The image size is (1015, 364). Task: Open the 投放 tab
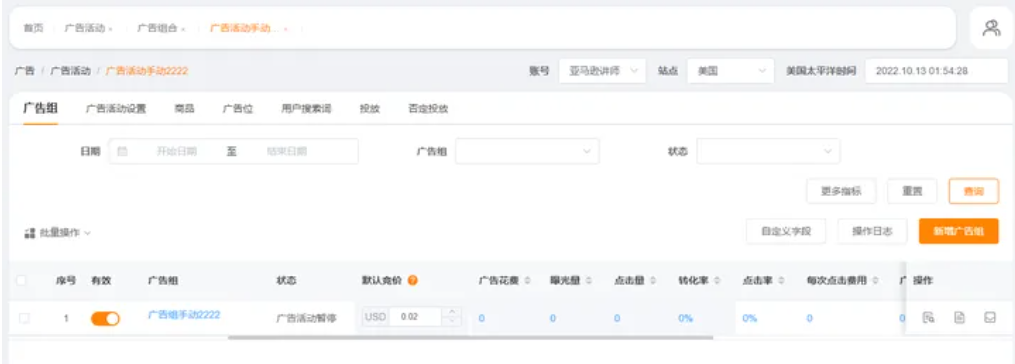(x=370, y=109)
